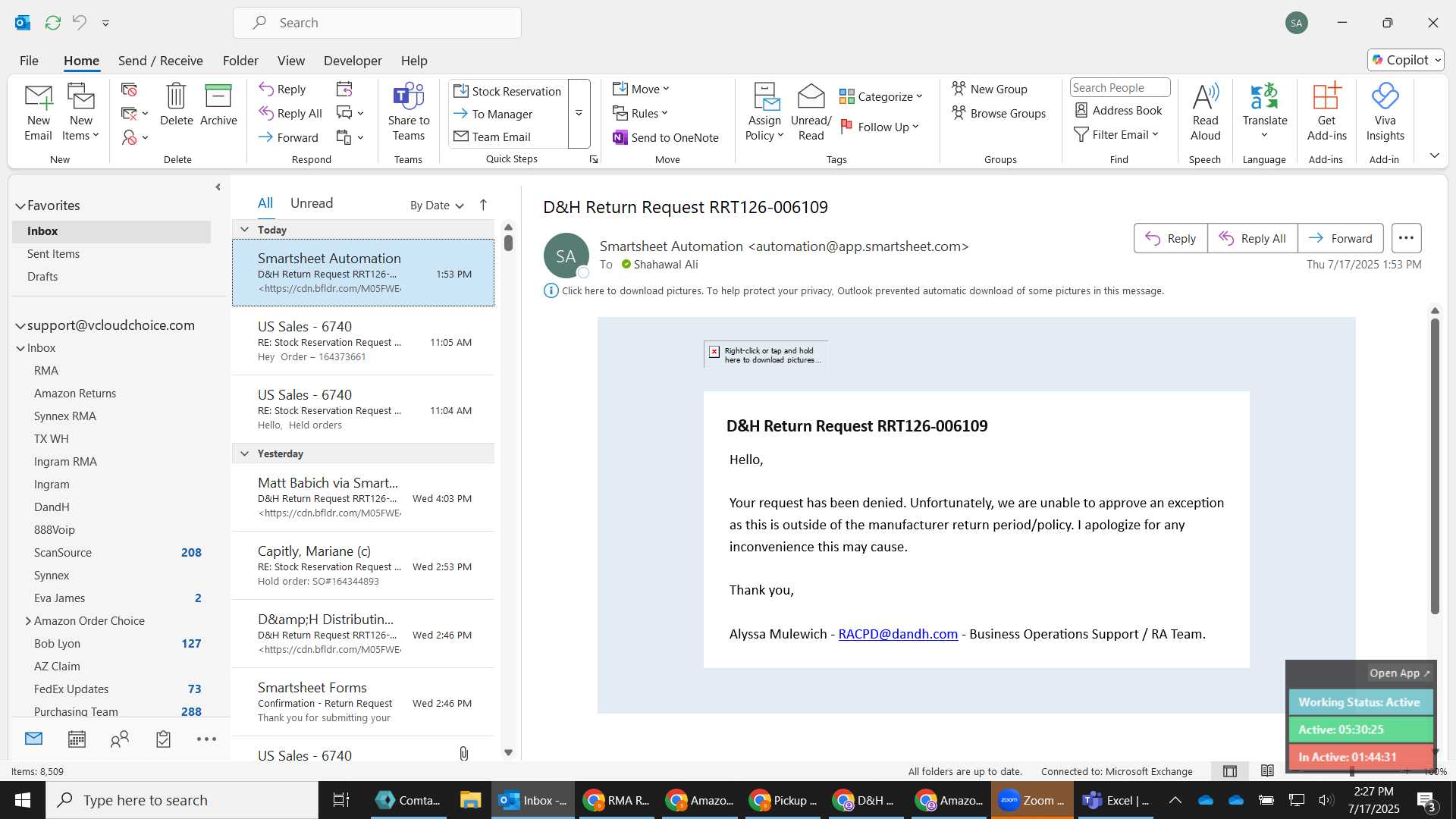Click Browse Groups
1456x819 pixels.
(x=999, y=113)
